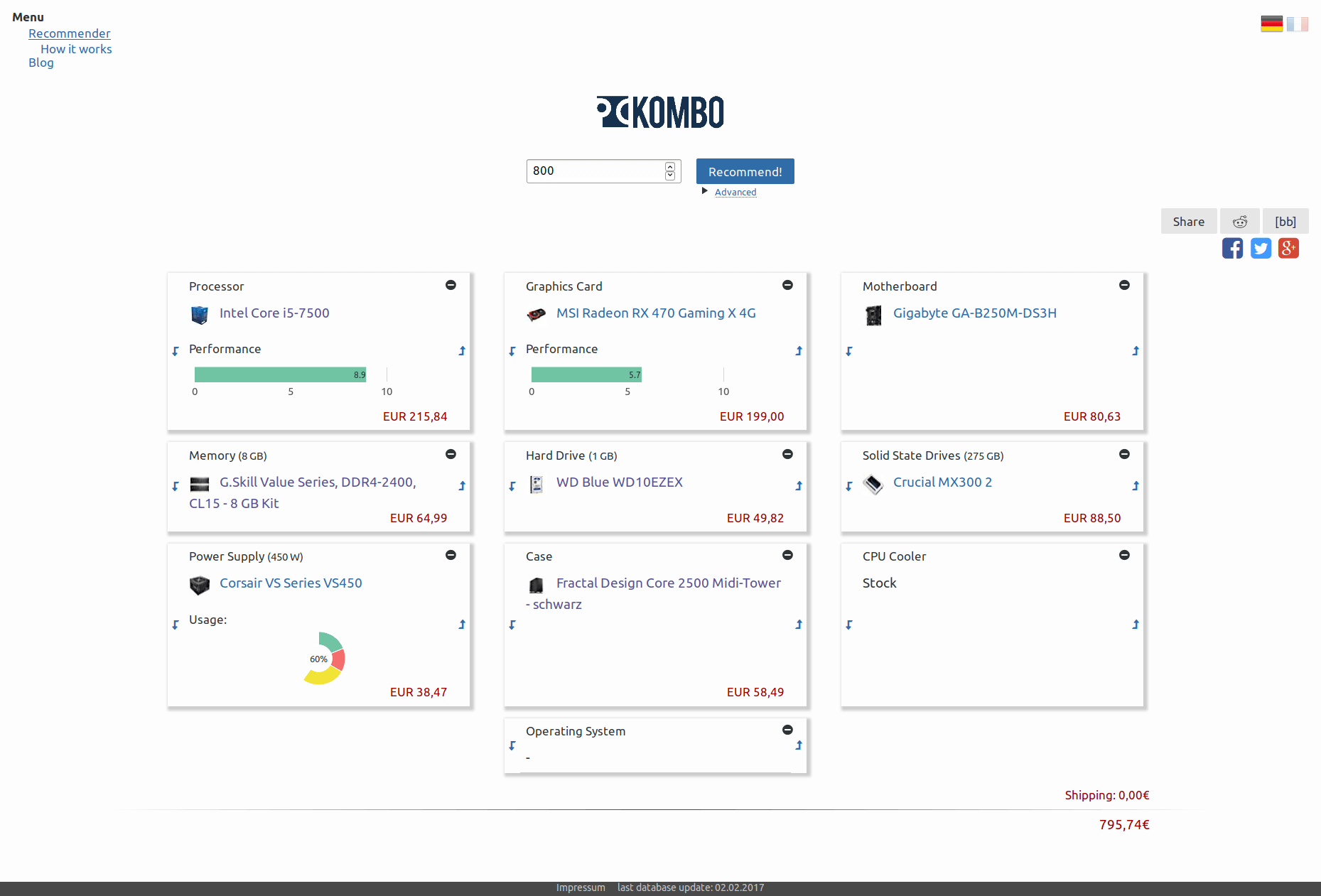Collapse the Motherboard card minus icon
Screen dimensions: 1321x896
[x=1124, y=285]
